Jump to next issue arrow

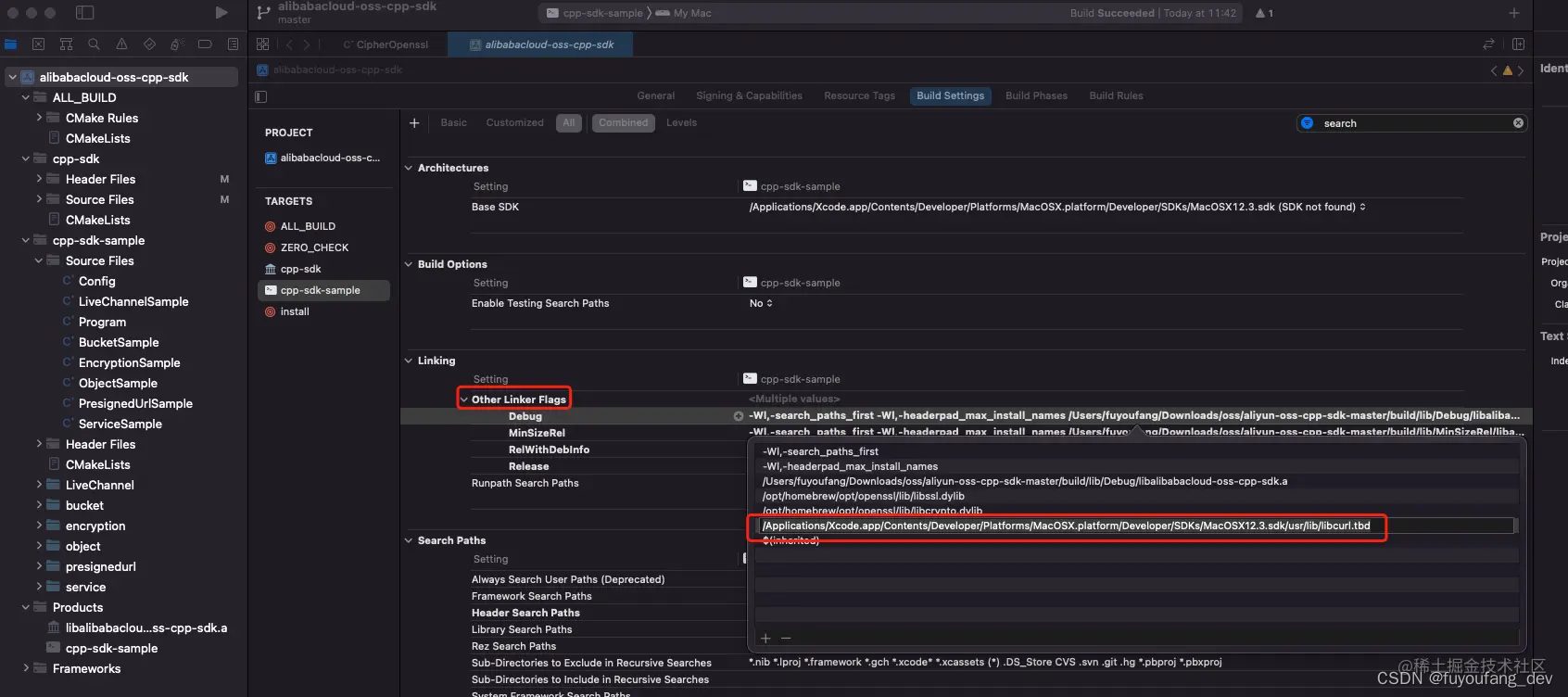tap(1521, 70)
